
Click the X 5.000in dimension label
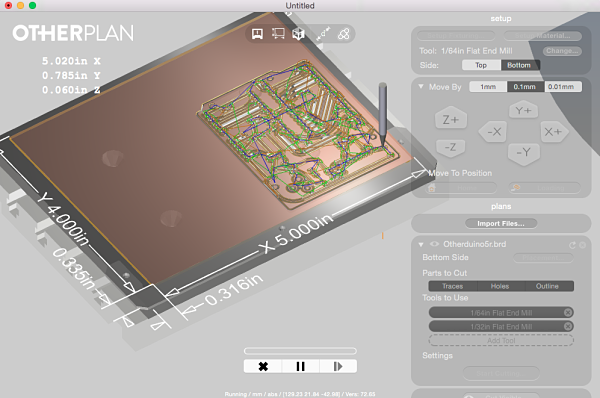[x=297, y=233]
